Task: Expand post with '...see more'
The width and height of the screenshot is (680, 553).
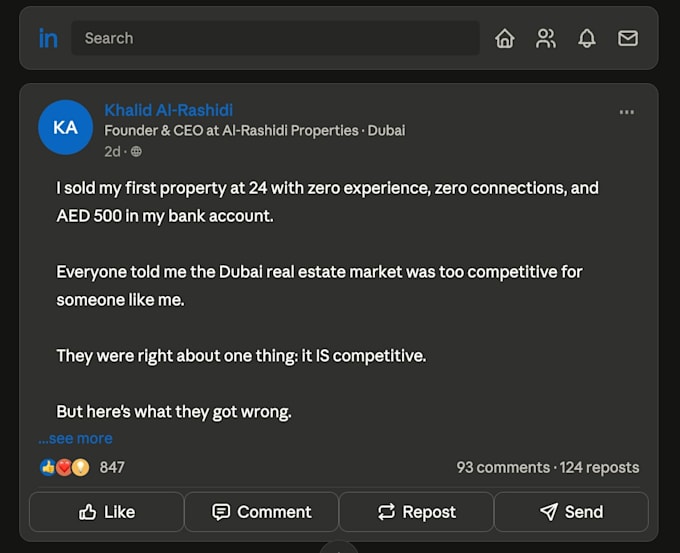Action: click(x=75, y=439)
